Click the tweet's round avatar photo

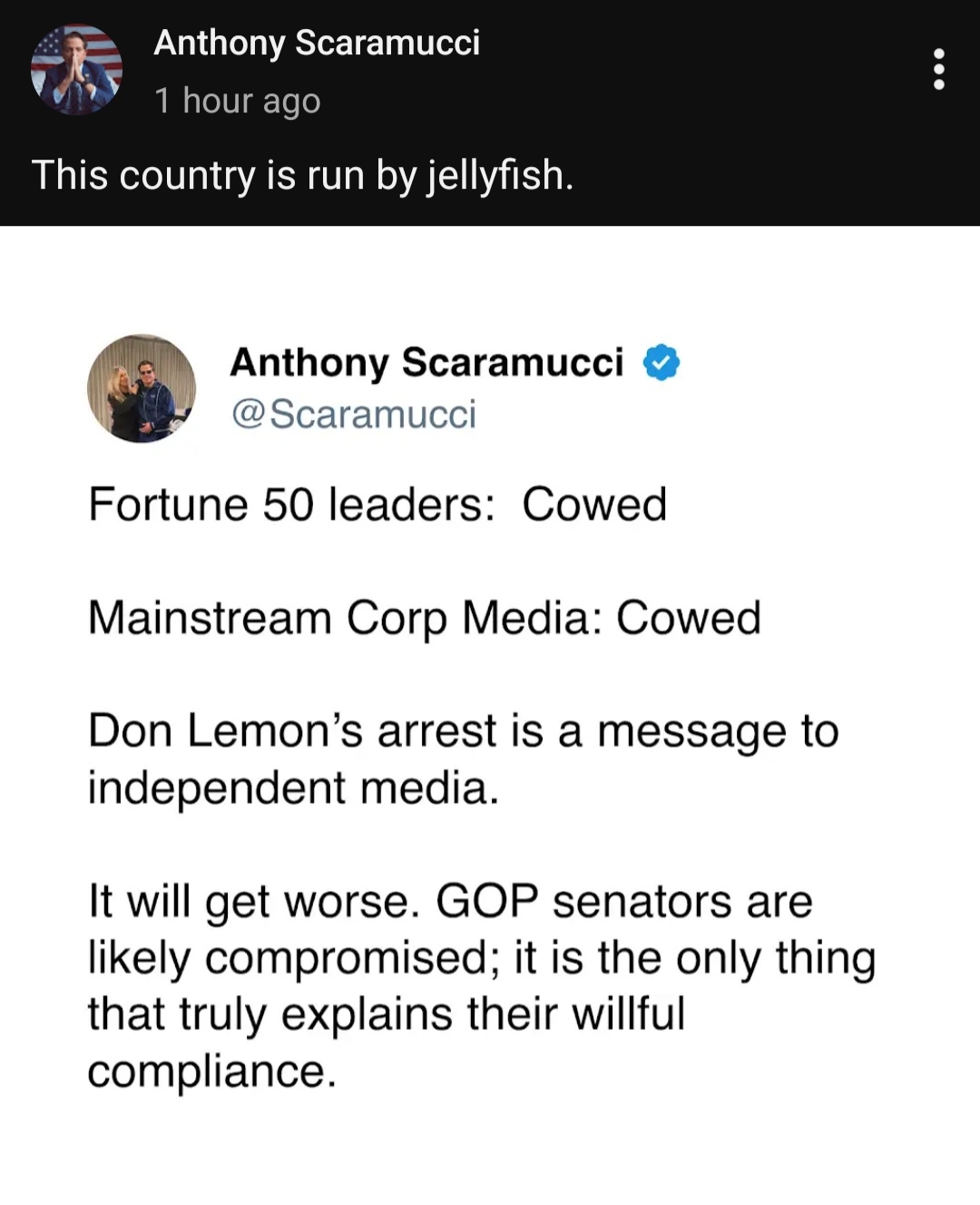tap(142, 388)
